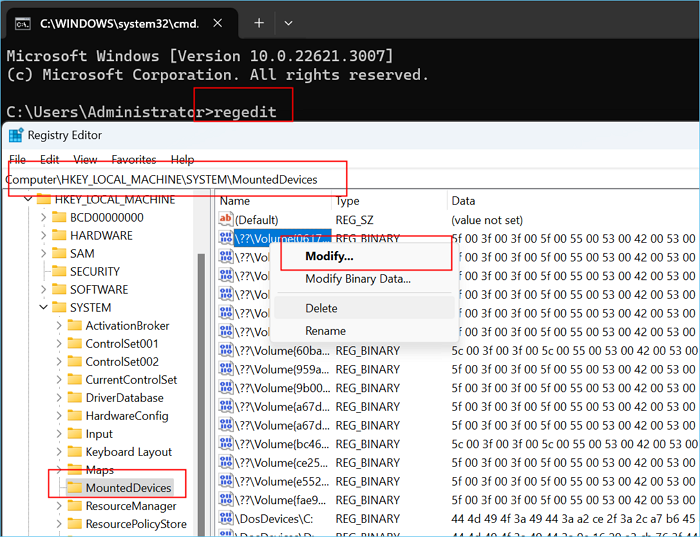700x537 pixels.
Task: Expand the ControlSet001 key
Action: (58, 344)
